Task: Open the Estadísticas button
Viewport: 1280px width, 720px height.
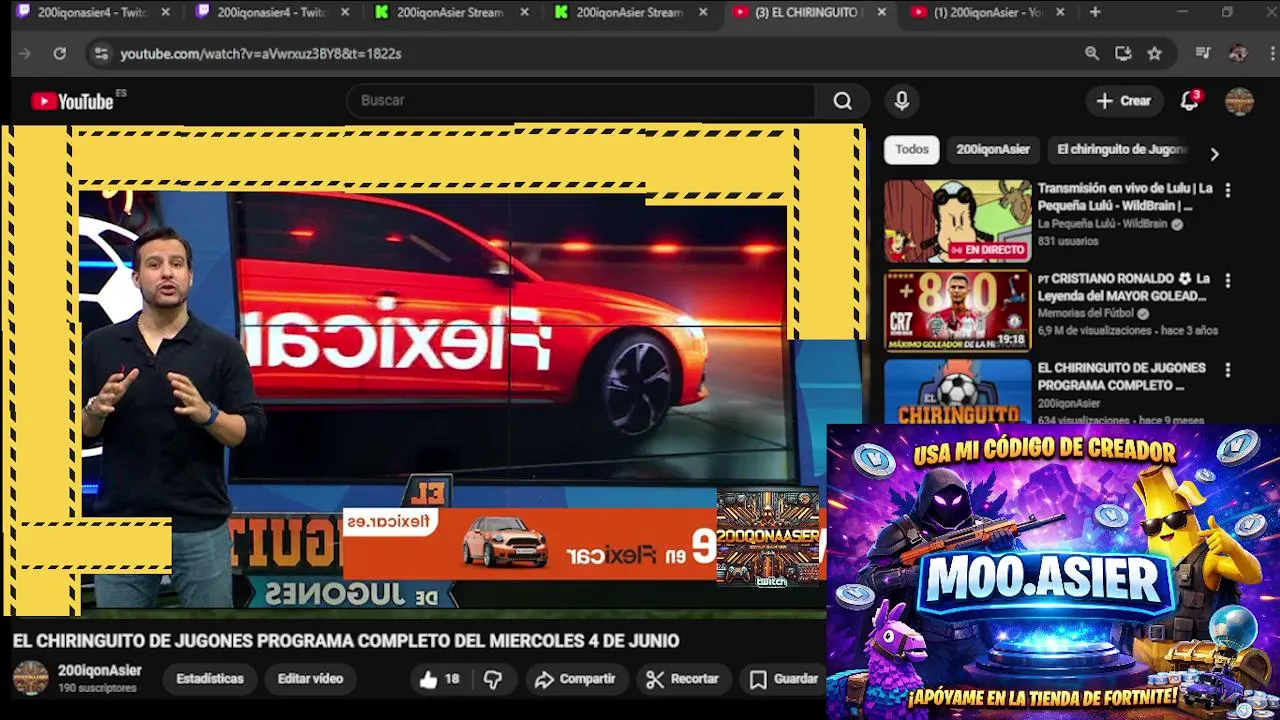Action: pos(210,679)
